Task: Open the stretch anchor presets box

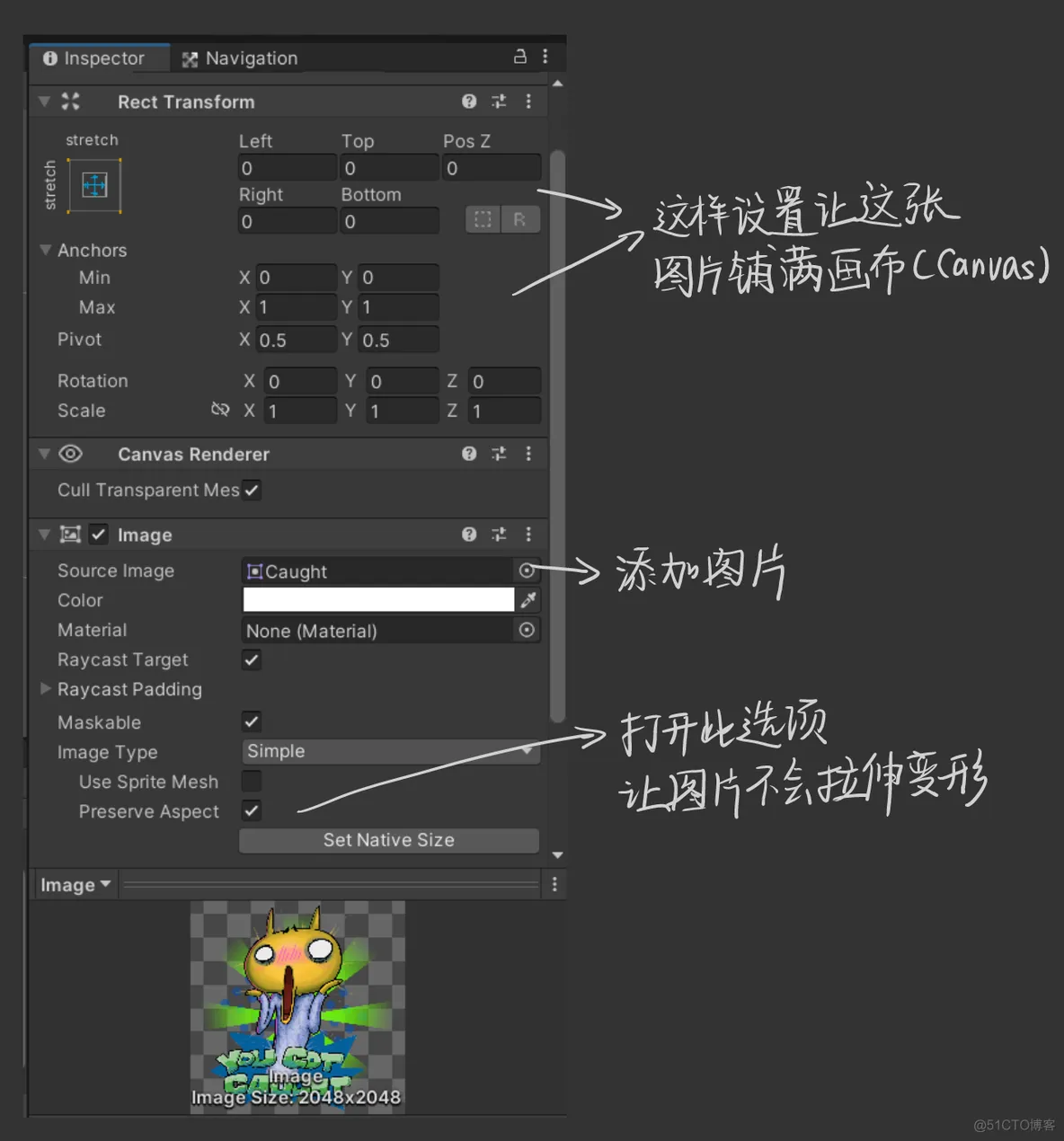Action: pos(94,186)
